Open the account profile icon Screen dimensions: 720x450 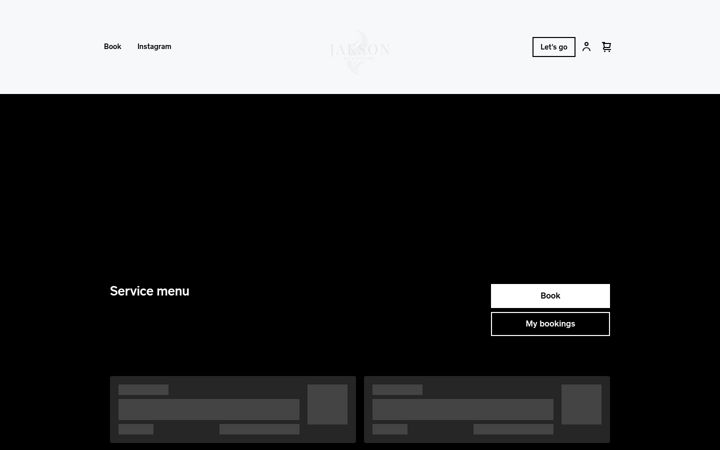coord(586,46)
